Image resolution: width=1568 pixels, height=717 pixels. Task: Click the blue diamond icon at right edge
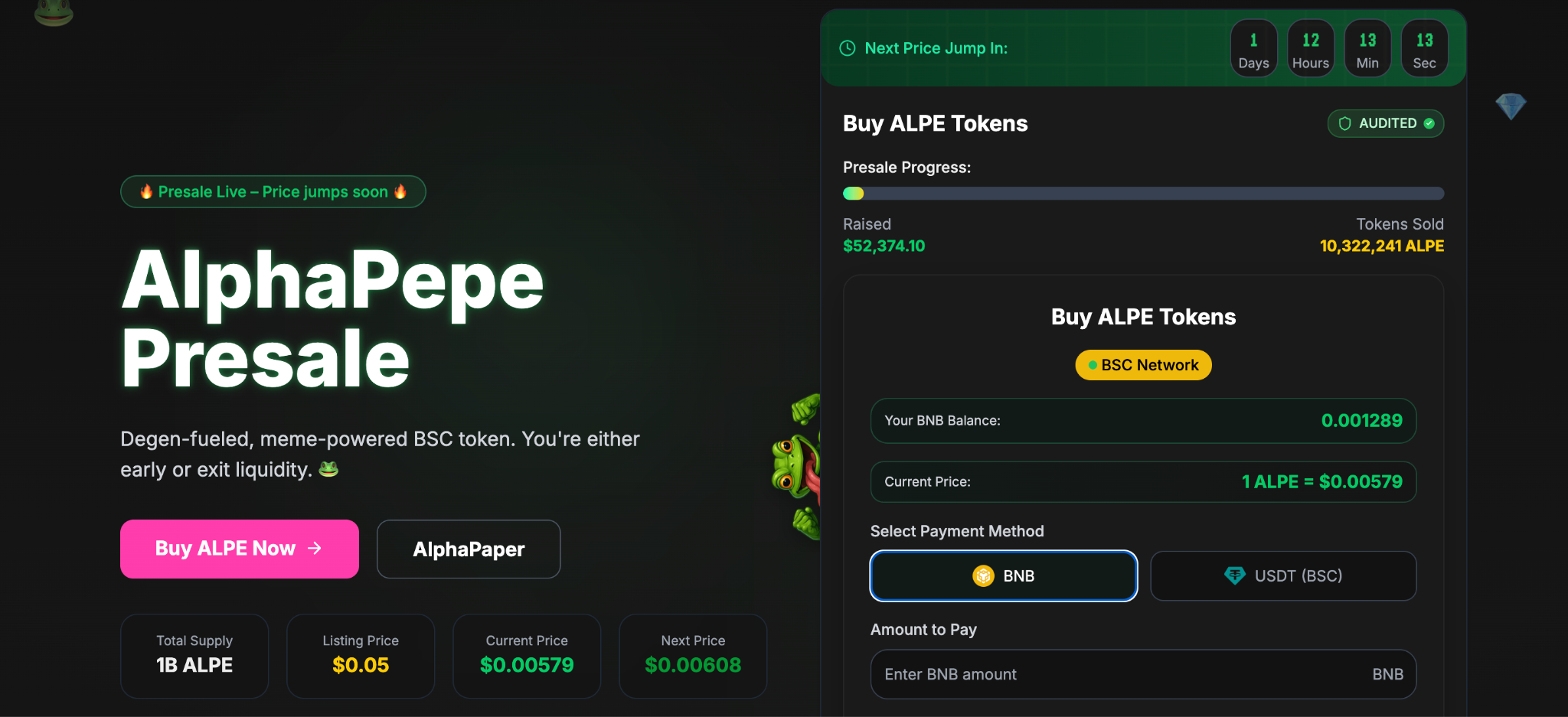[1511, 106]
